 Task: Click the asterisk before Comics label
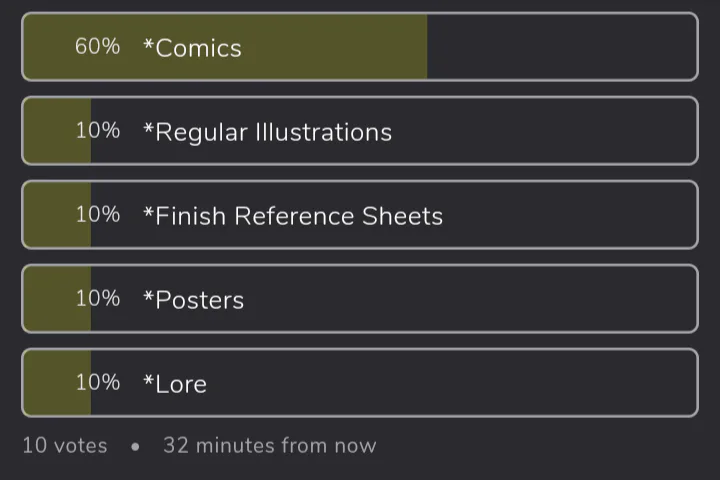148,44
